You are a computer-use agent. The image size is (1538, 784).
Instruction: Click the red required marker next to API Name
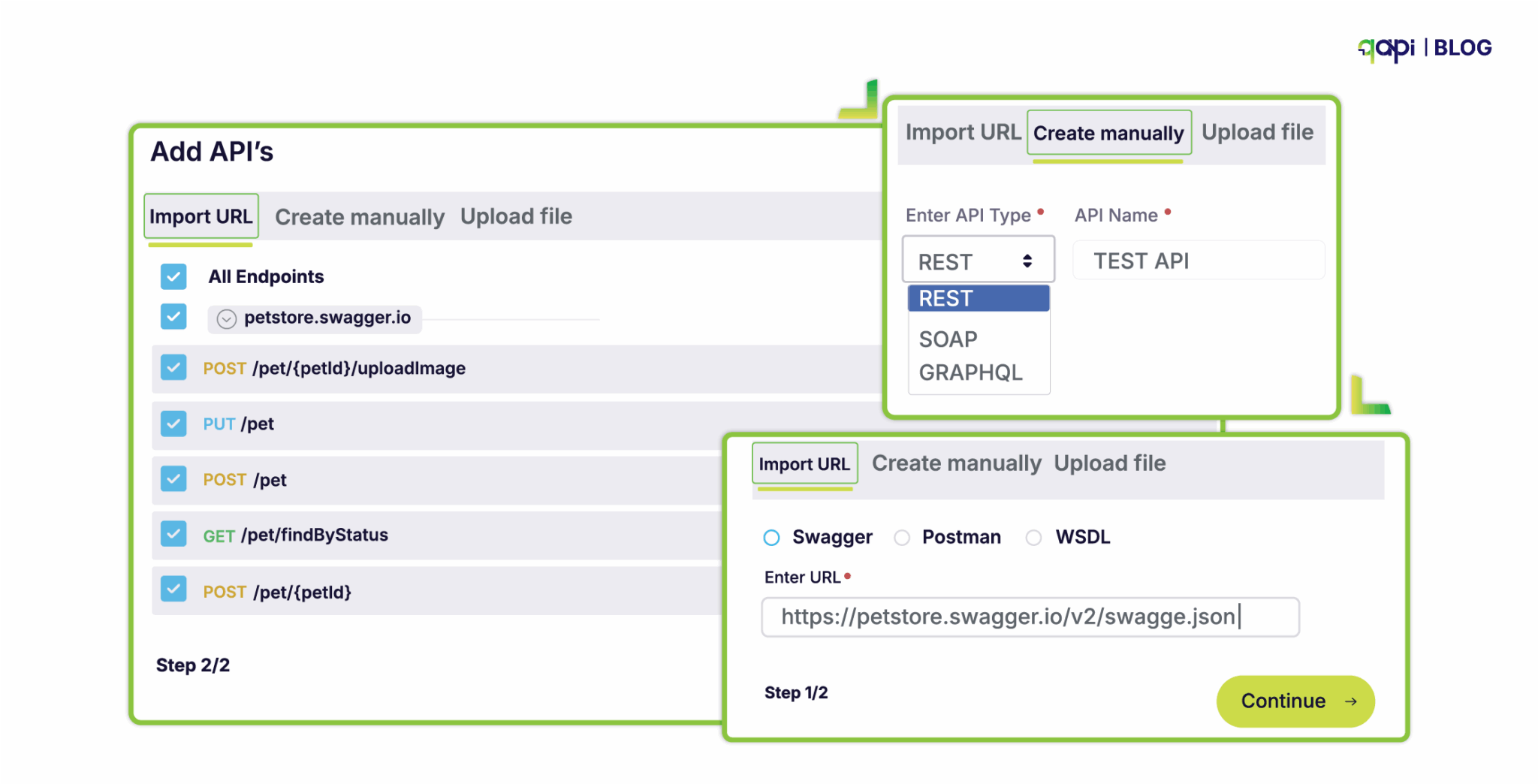[1169, 213]
